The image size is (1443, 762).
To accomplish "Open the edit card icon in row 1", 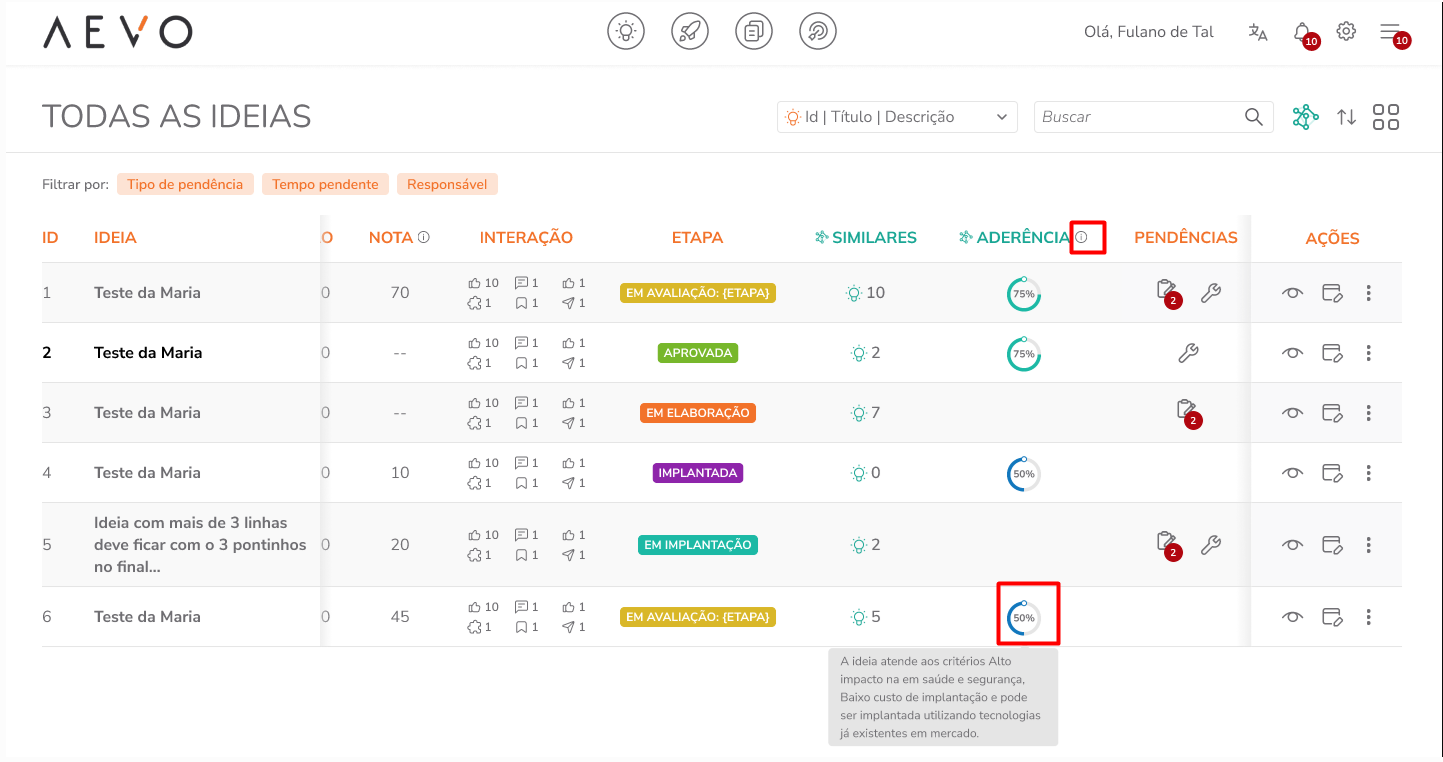I will 1332,293.
